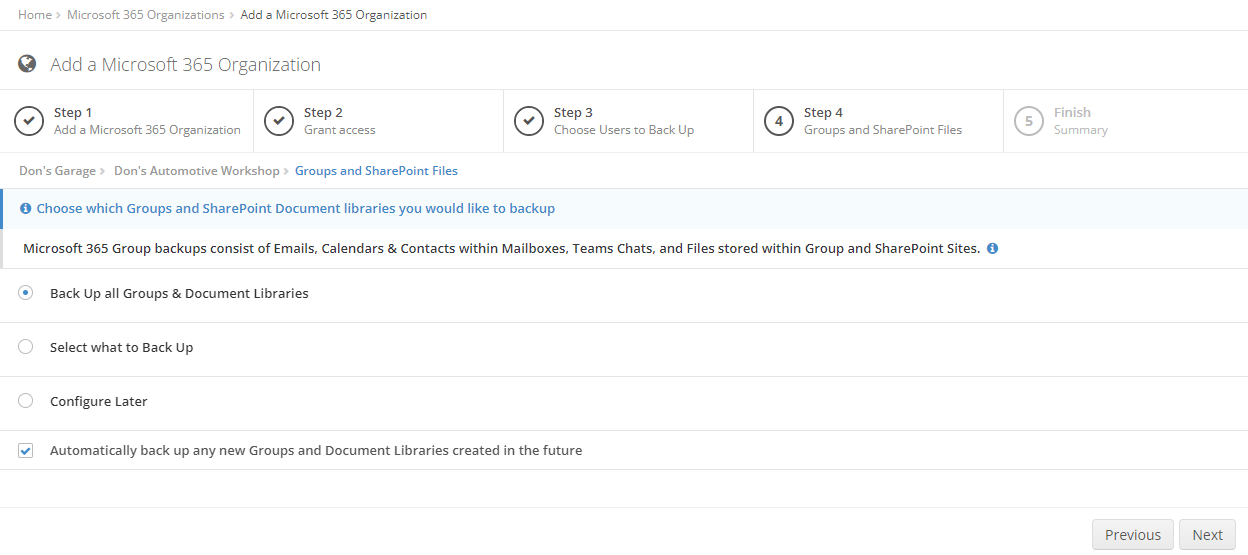Click the Previous button
The image size is (1248, 555).
pyautogui.click(x=1133, y=535)
